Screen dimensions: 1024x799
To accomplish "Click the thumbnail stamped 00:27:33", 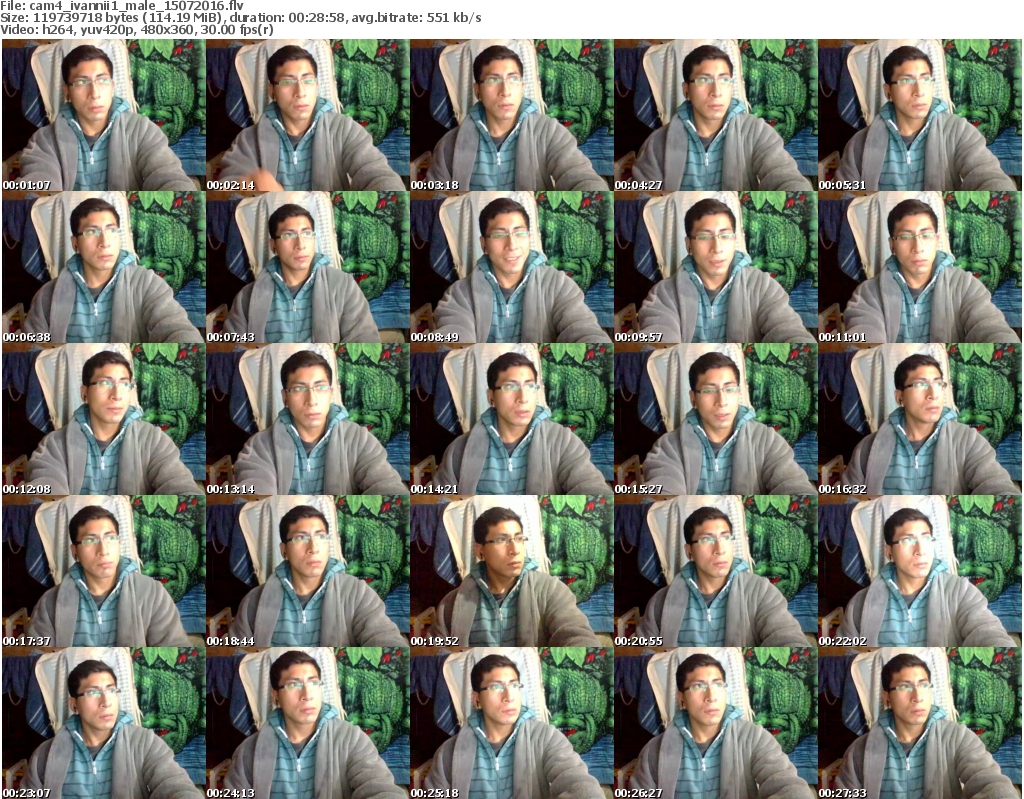I will 920,723.
